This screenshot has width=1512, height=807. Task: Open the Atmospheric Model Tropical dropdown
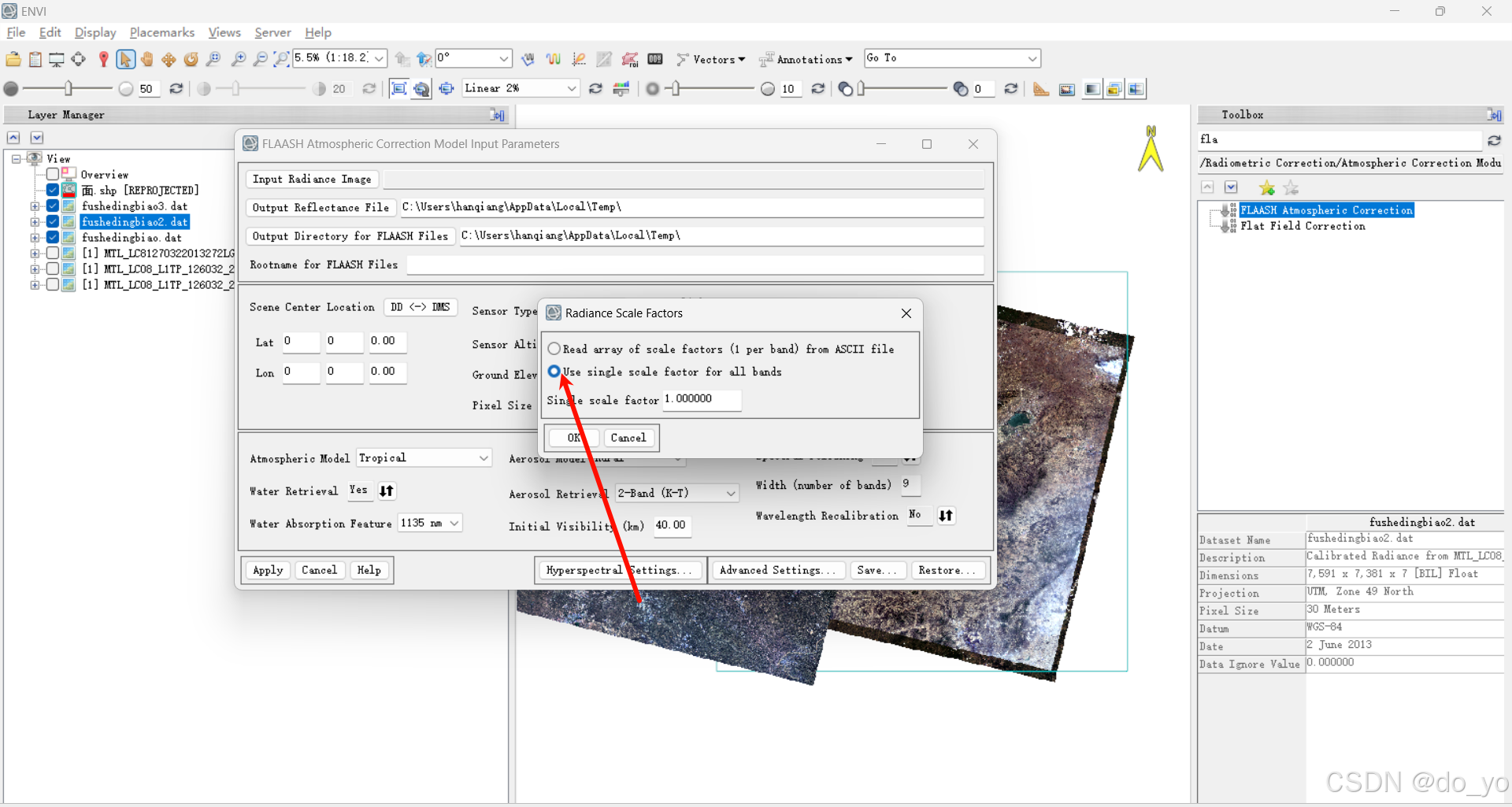(x=484, y=458)
